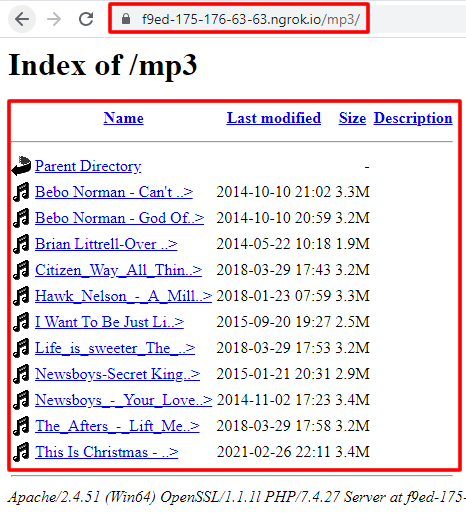Click music icon beside I Want To Be Just Li

[x=21, y=322]
